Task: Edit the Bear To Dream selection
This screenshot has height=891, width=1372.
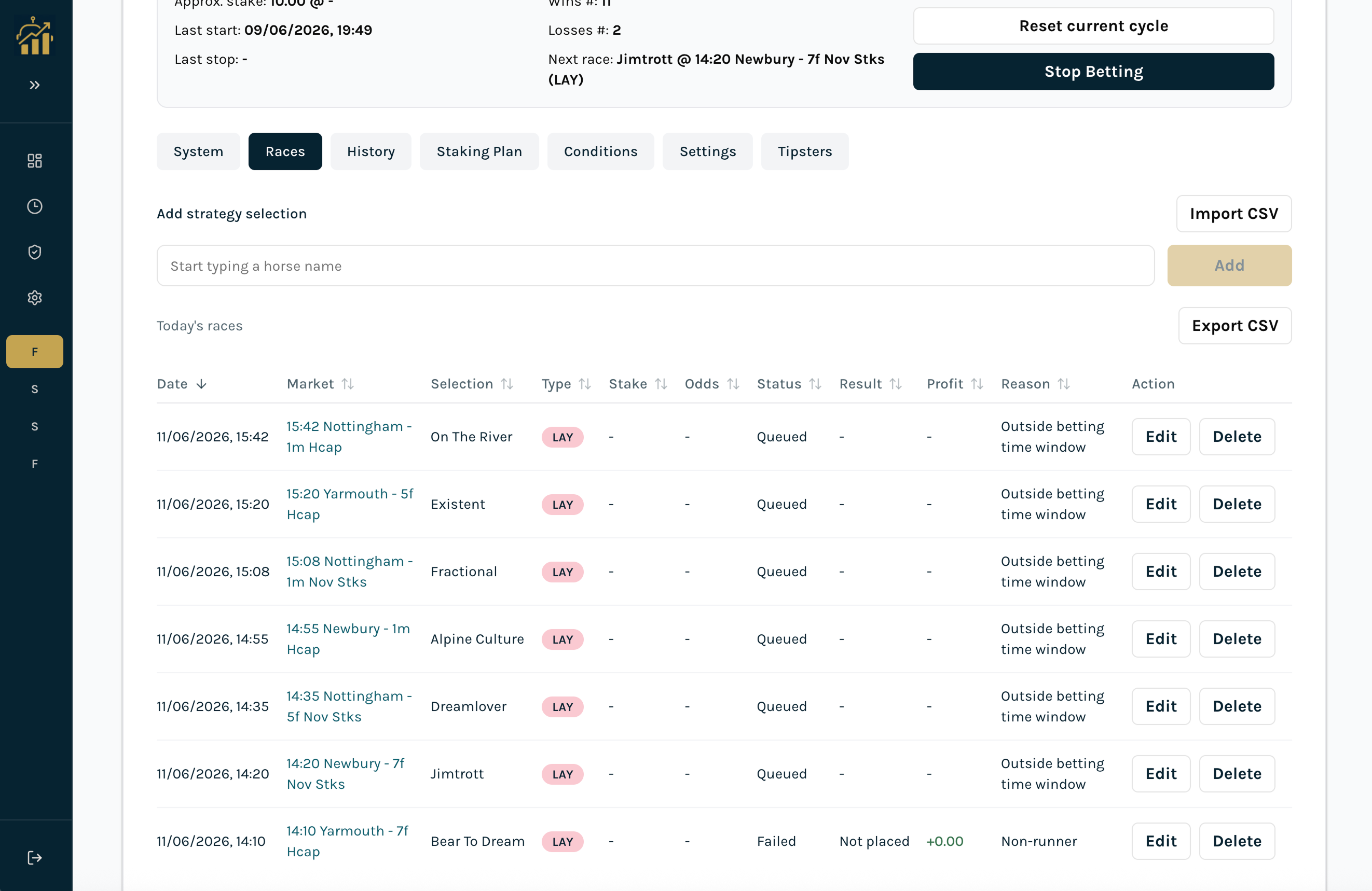Action: point(1161,841)
